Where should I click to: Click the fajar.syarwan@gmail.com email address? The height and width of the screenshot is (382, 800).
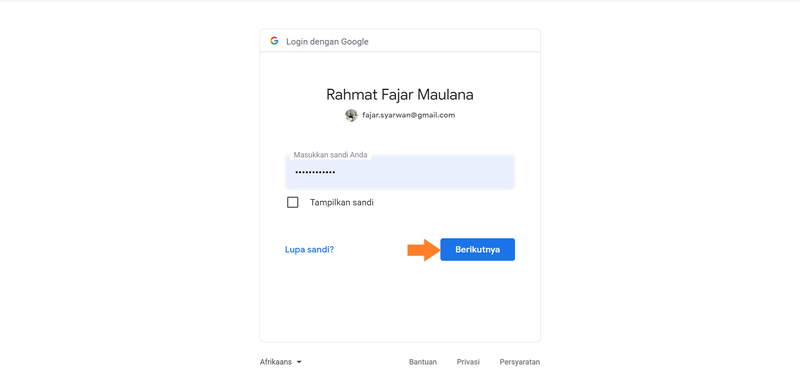click(409, 115)
